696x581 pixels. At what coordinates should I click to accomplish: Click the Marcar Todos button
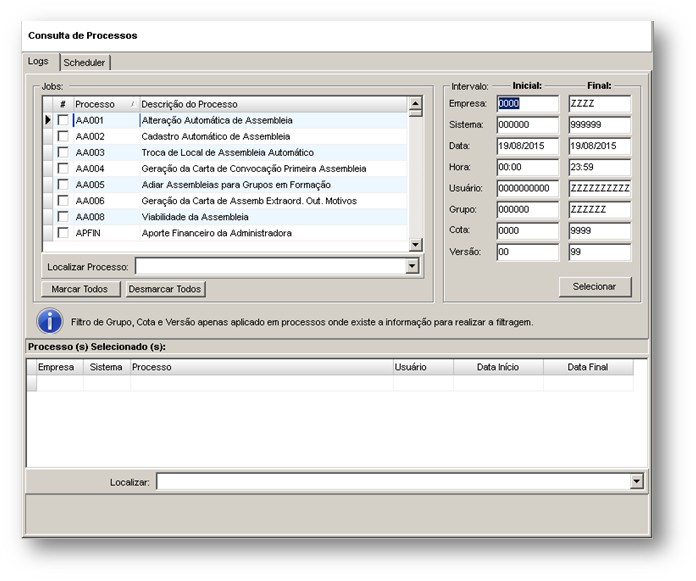(79, 289)
